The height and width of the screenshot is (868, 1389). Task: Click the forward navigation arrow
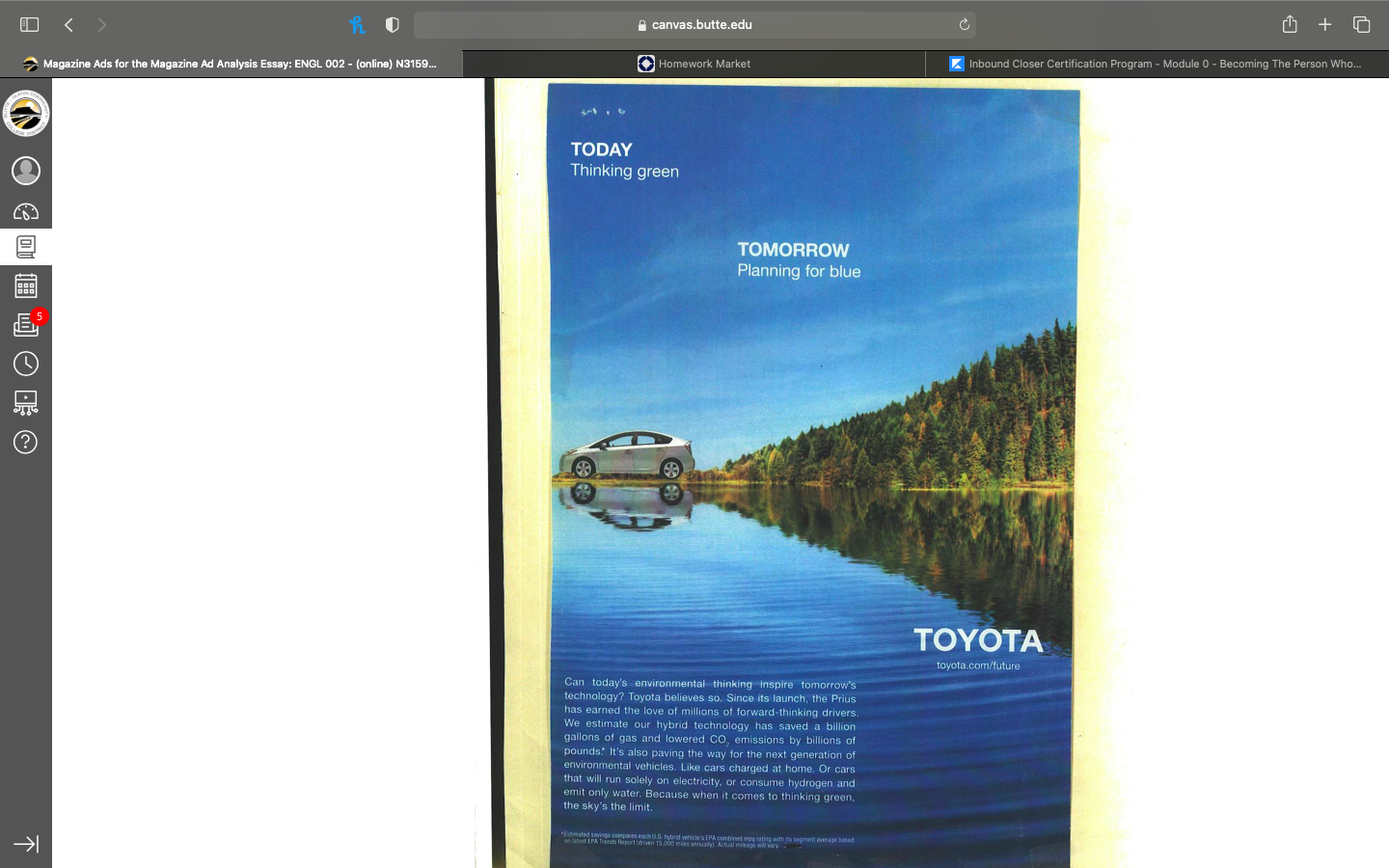click(101, 25)
